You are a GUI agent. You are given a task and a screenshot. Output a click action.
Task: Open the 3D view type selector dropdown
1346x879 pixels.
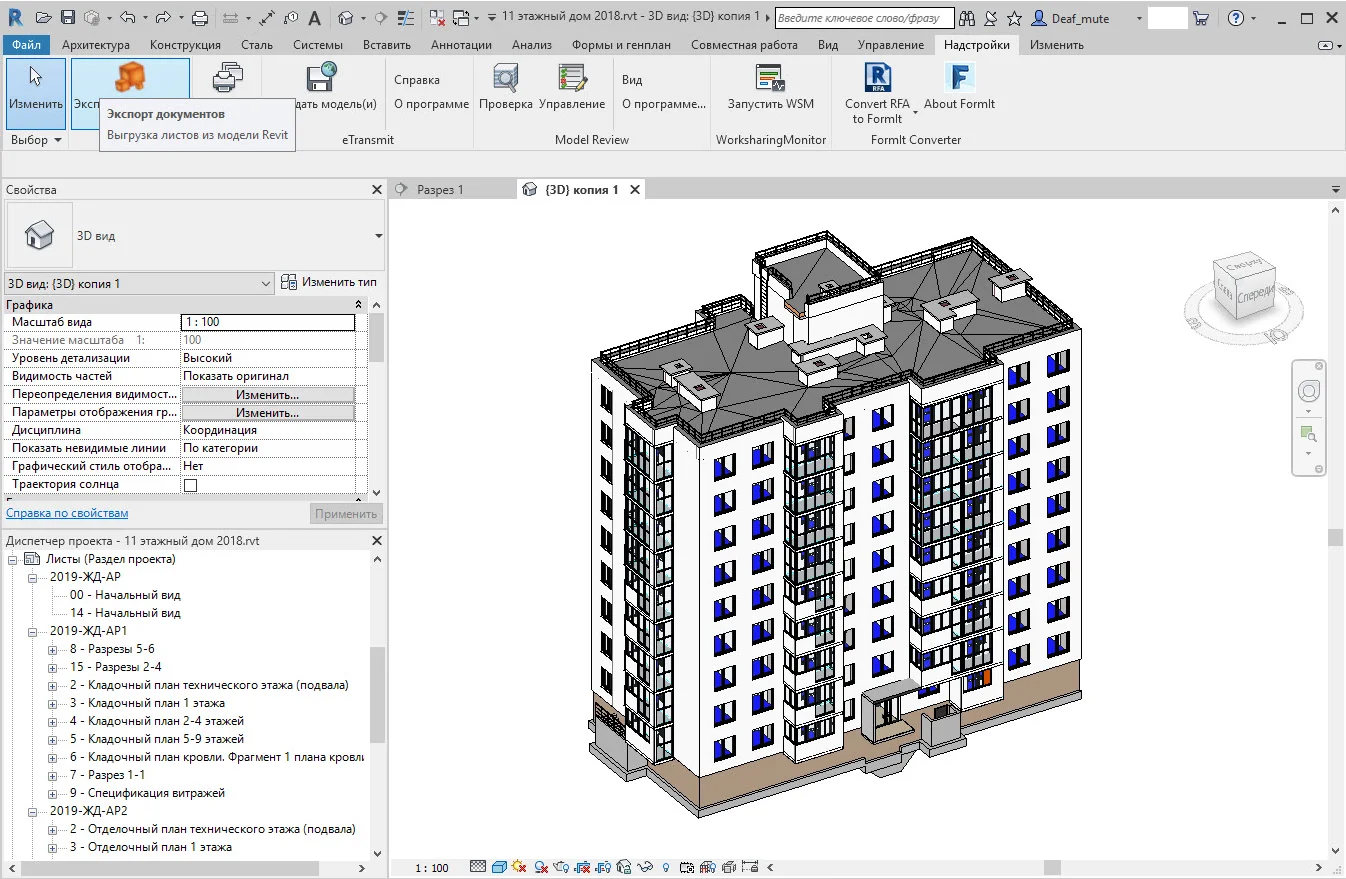pyautogui.click(x=378, y=236)
